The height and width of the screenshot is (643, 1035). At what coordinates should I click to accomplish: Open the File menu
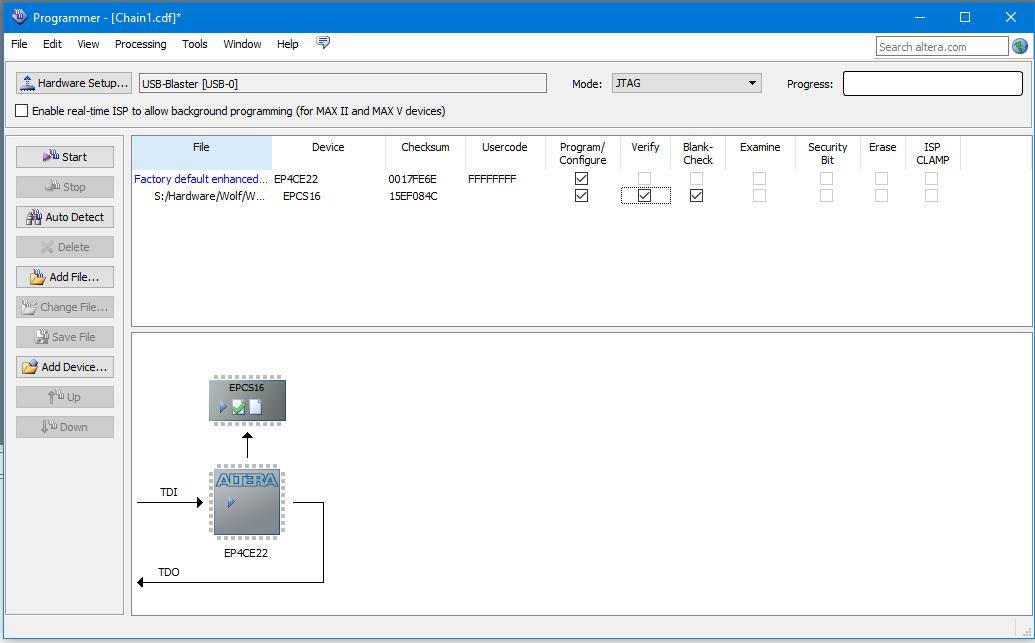point(19,44)
